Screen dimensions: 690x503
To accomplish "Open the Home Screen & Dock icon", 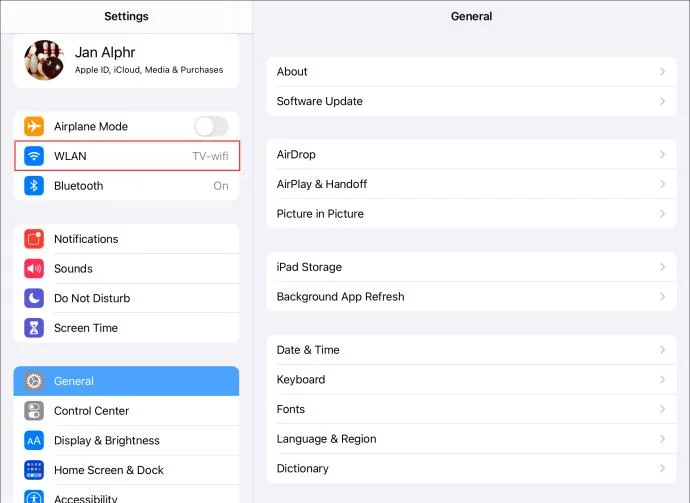I will tap(34, 470).
